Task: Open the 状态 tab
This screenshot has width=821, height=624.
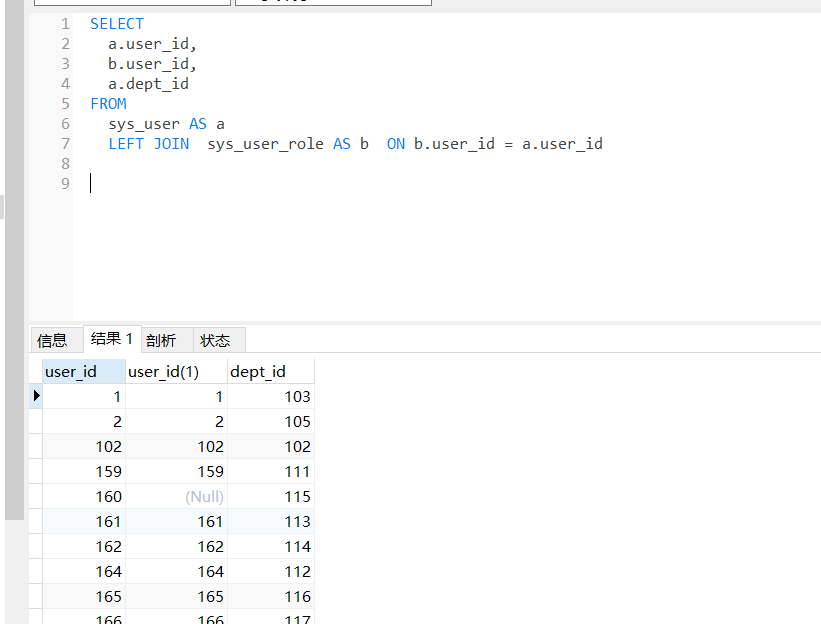Action: click(x=215, y=340)
